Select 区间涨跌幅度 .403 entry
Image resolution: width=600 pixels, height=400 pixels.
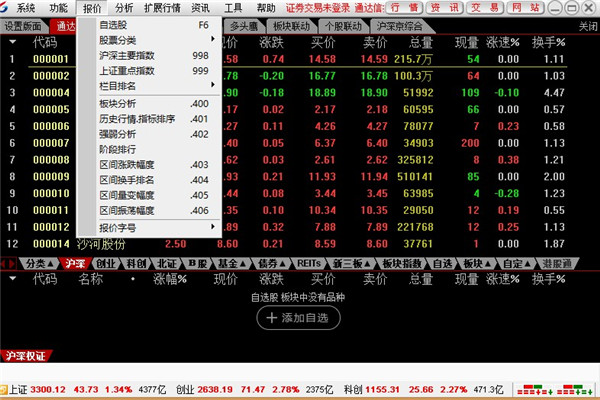157,165
